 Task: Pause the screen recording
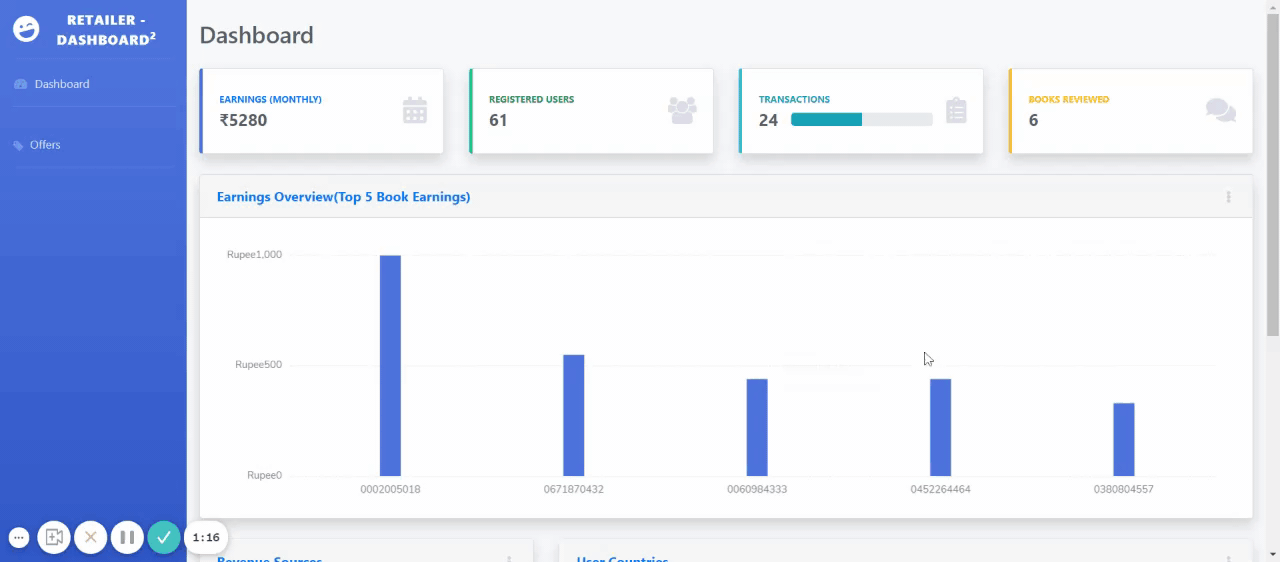tap(127, 537)
